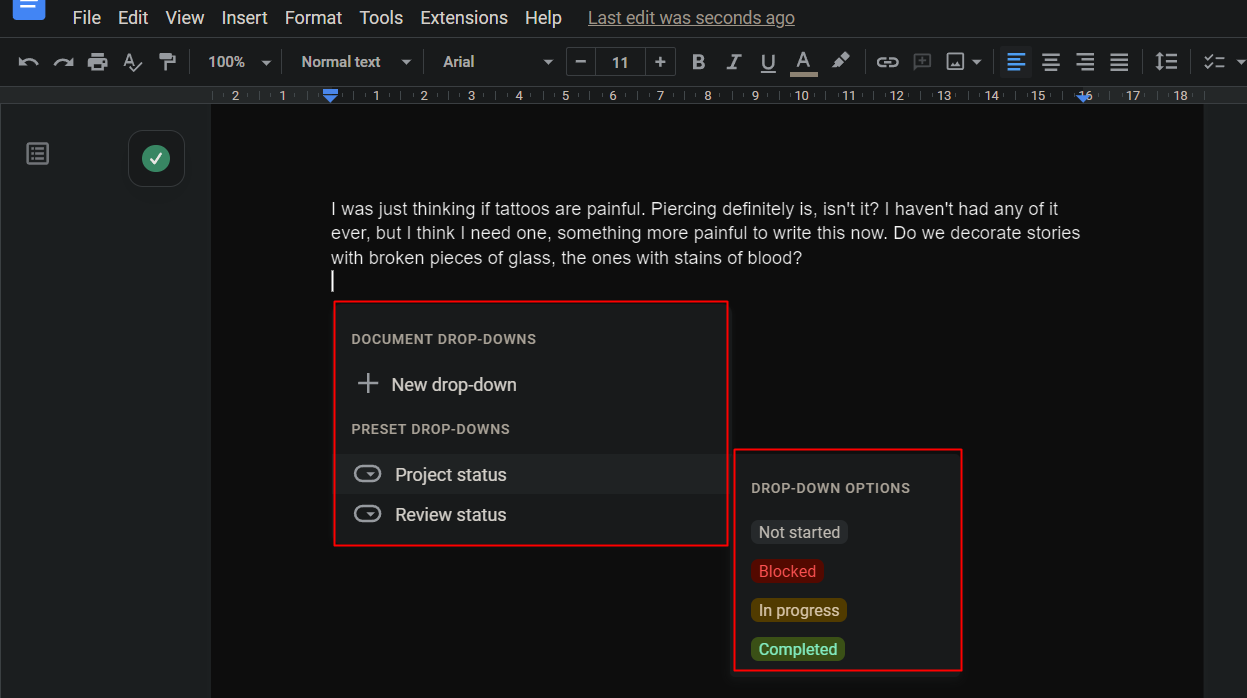Click the Blocked option chip
Screen dimensions: 1247x698
pos(787,571)
